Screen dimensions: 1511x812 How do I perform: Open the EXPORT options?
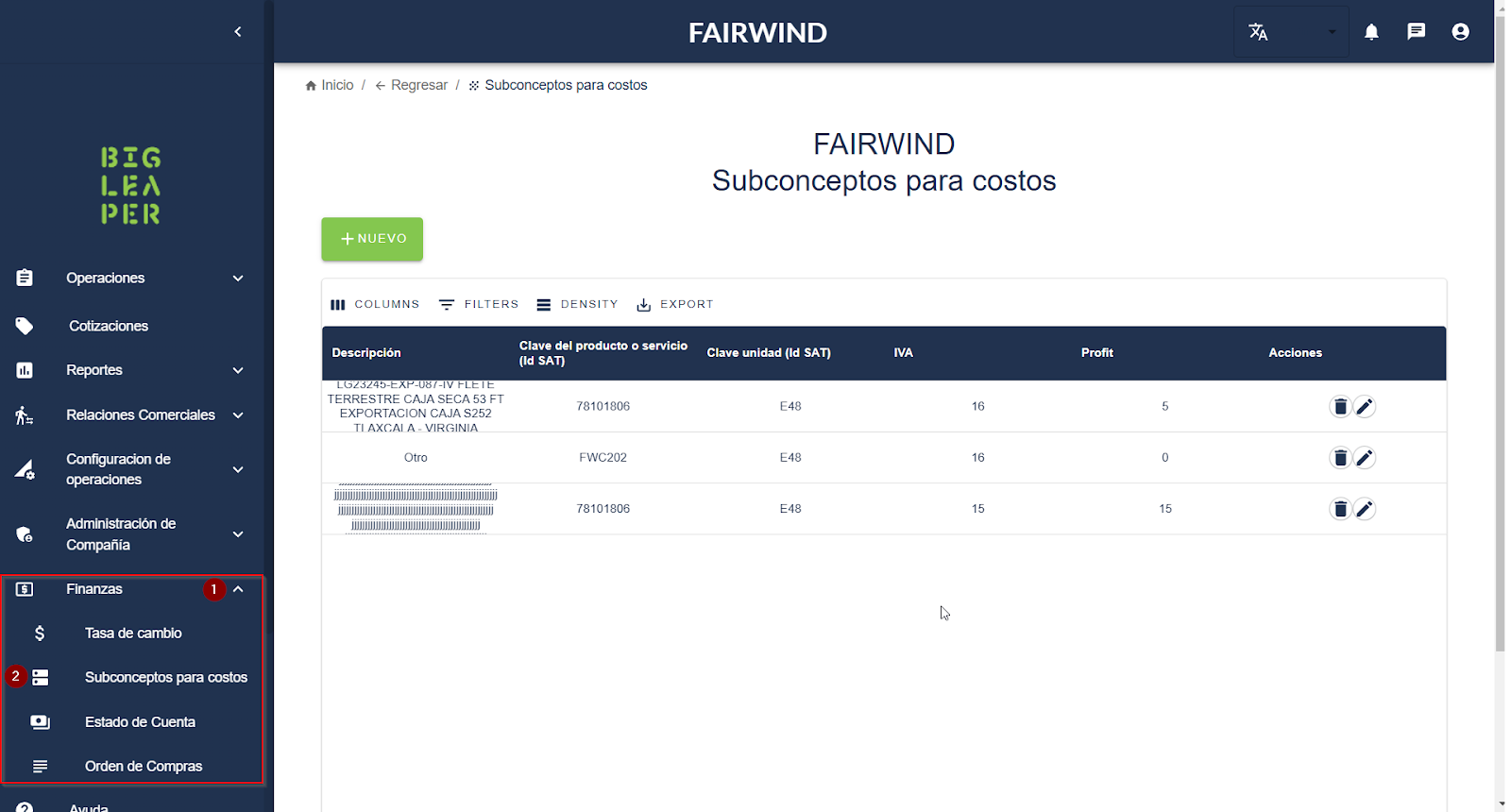(675, 304)
